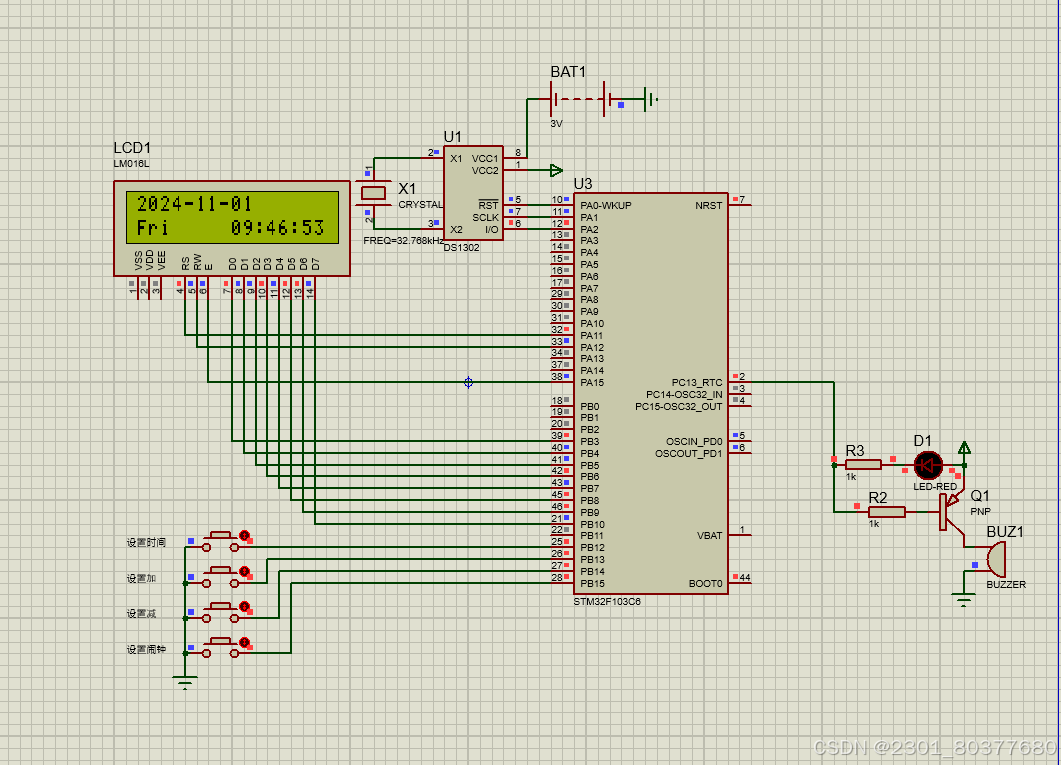
Task: Click the 设置减 label text
Action: coord(141,613)
